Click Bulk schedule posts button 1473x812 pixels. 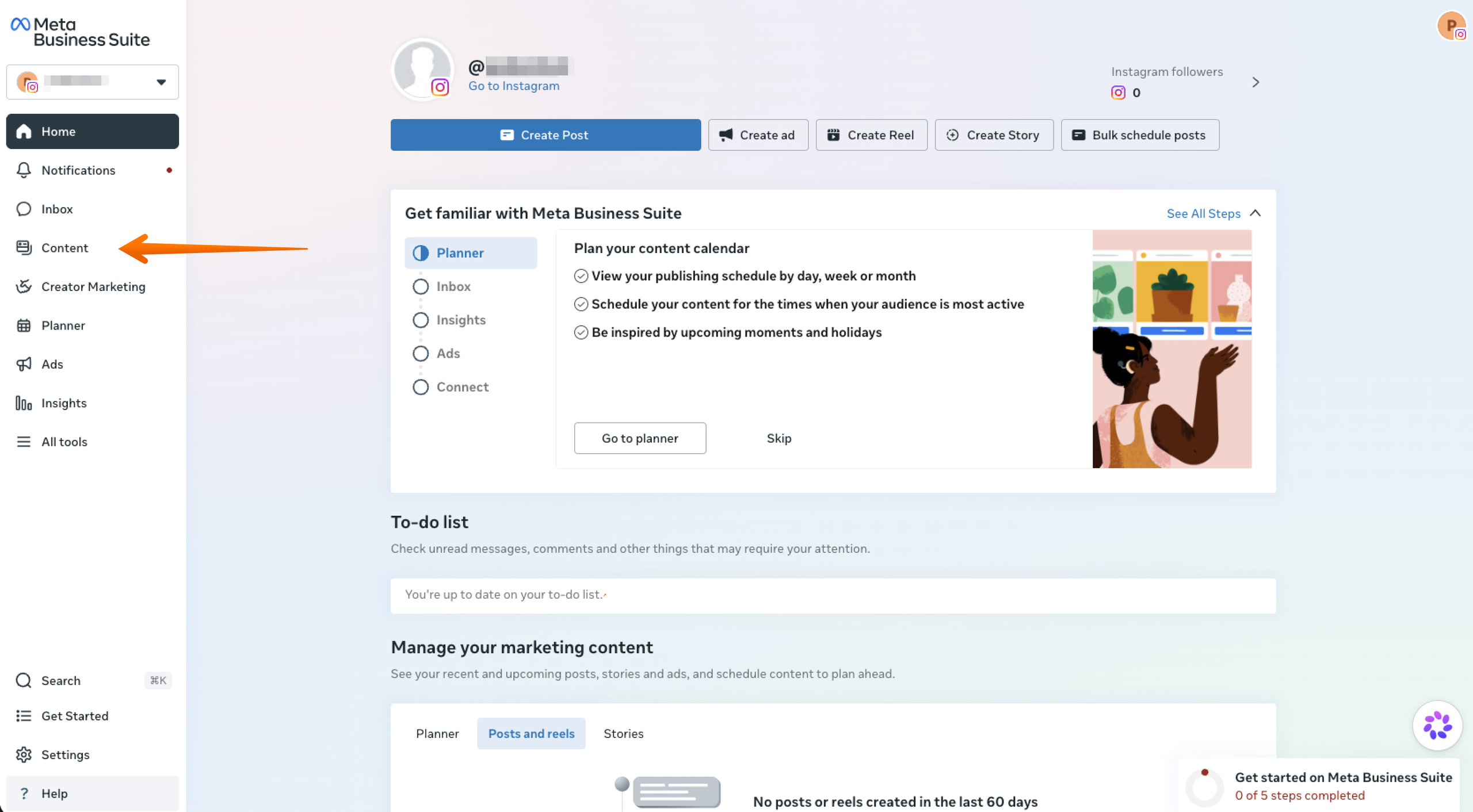1140,135
